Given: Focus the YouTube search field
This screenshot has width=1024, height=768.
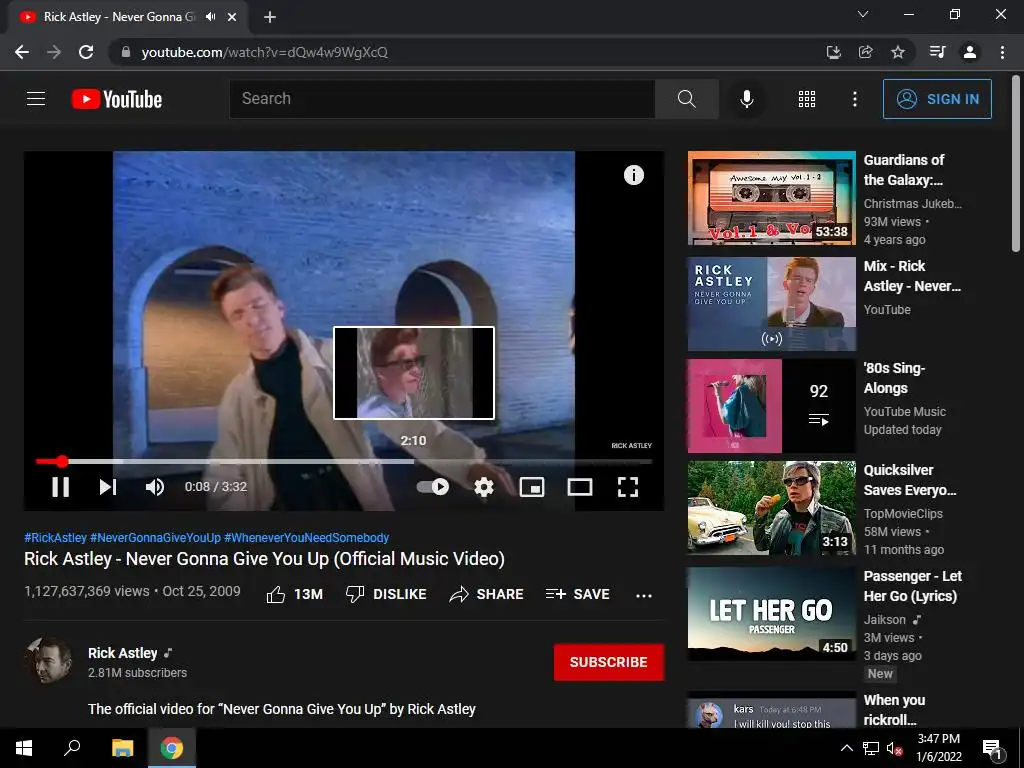Looking at the screenshot, I should [442, 99].
